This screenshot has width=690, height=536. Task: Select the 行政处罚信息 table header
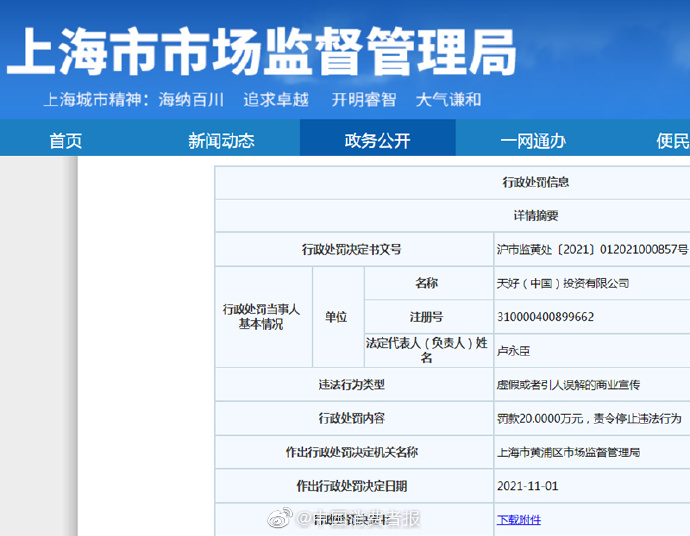(536, 182)
